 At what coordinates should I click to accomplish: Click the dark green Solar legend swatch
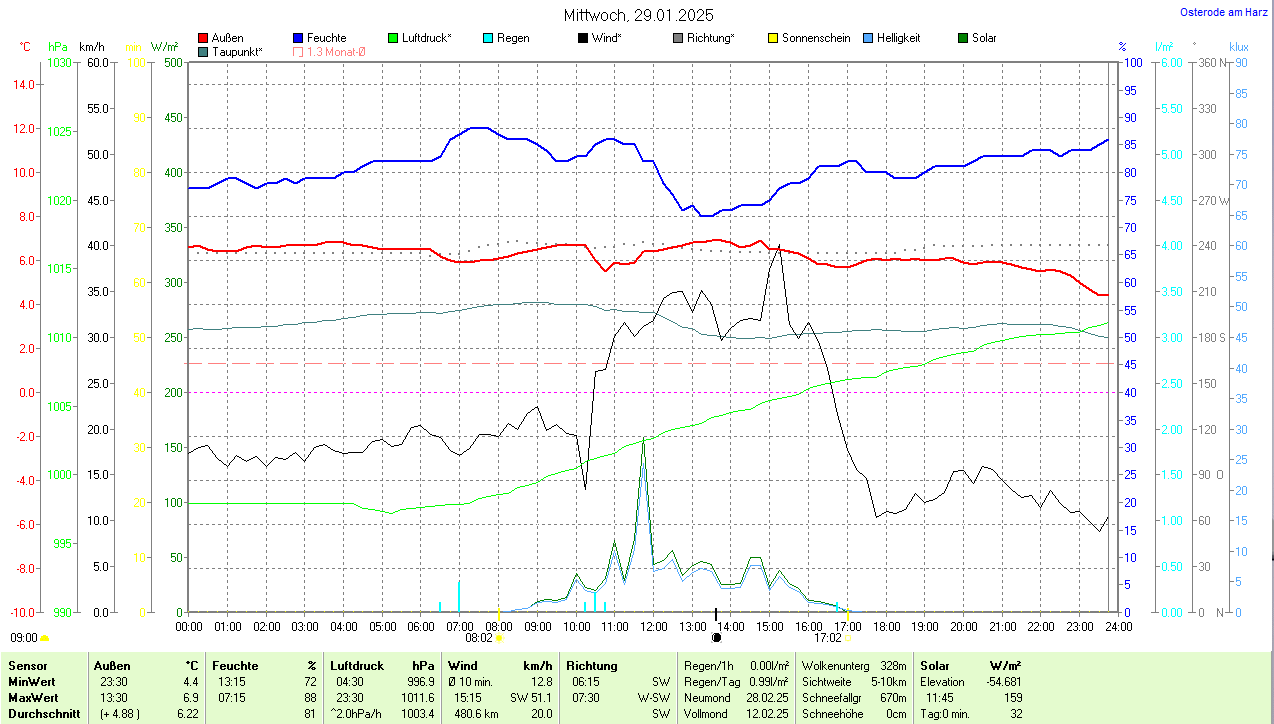coord(963,38)
